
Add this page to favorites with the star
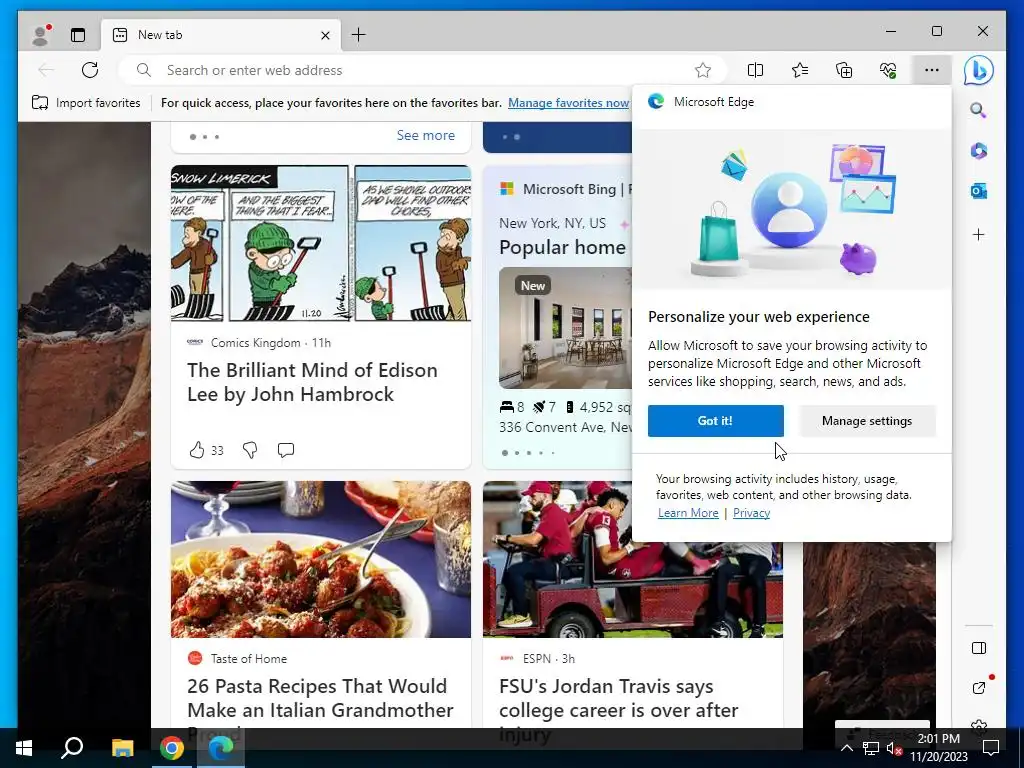[703, 70]
